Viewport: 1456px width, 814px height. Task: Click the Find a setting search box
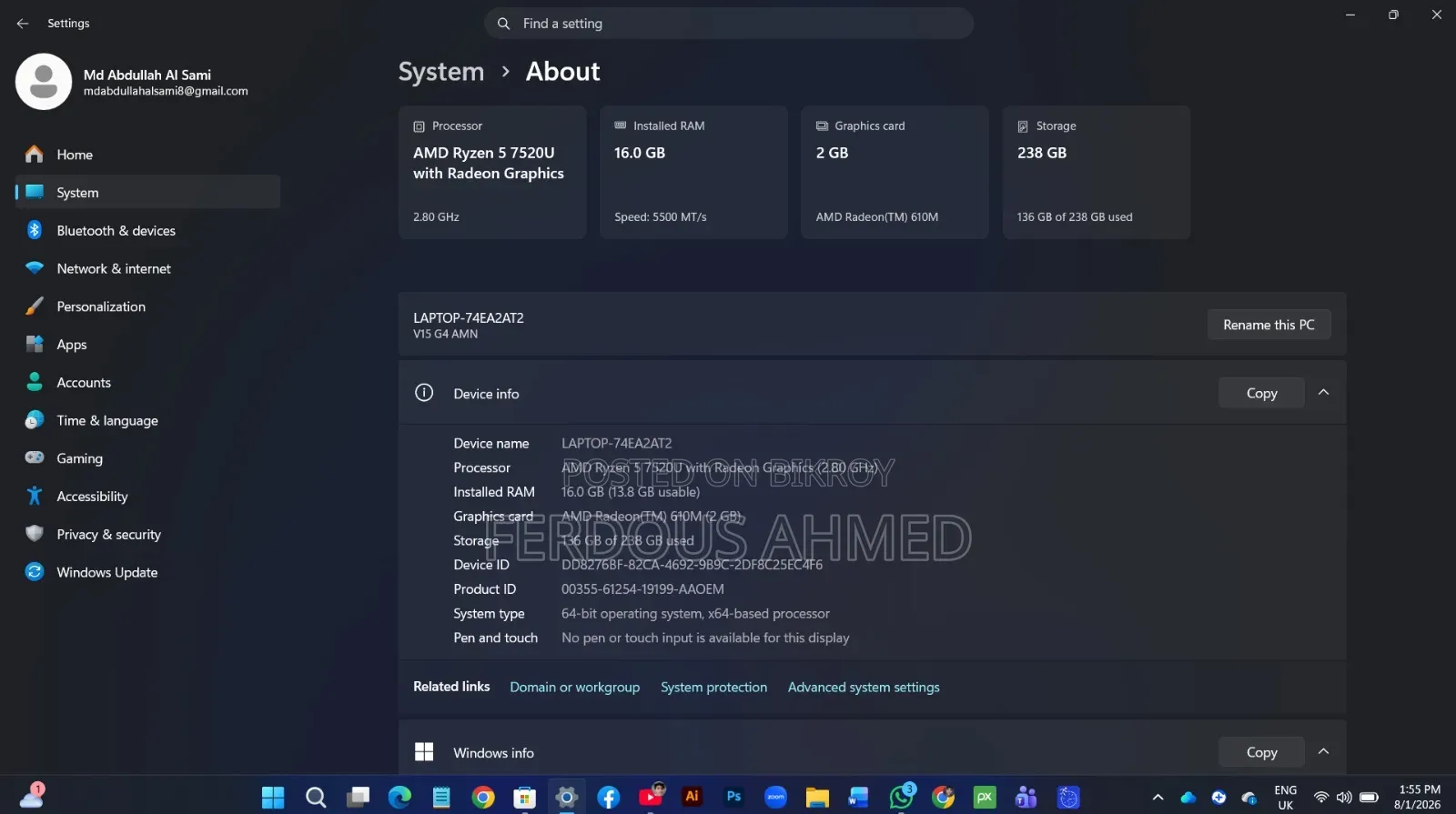coord(729,24)
